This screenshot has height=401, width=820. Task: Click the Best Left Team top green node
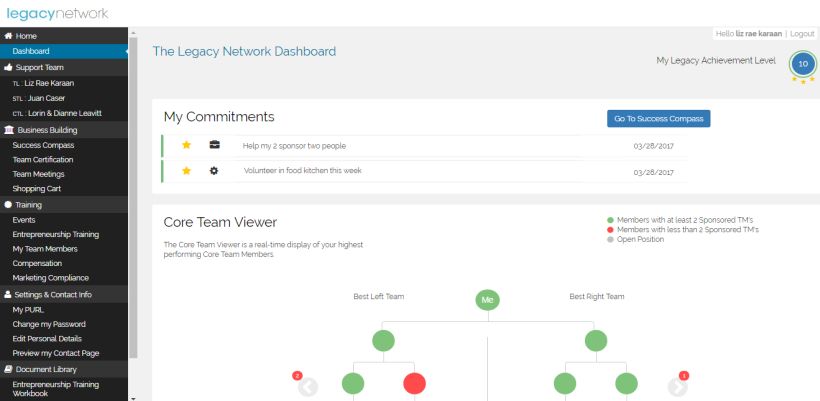383,341
